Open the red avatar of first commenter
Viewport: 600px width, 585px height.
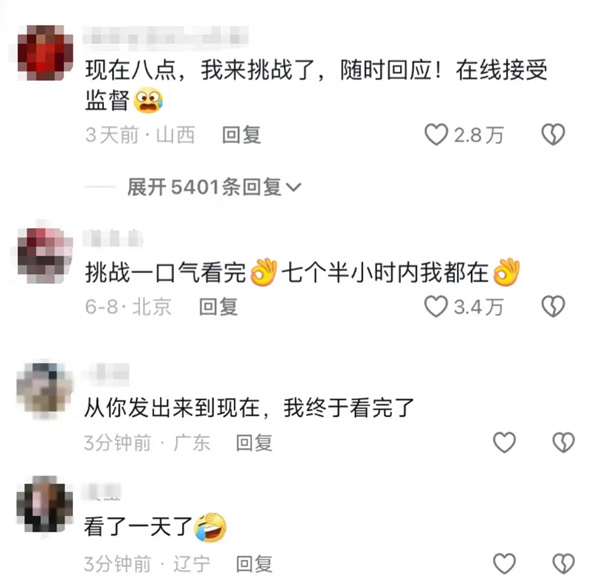pyautogui.click(x=45, y=53)
